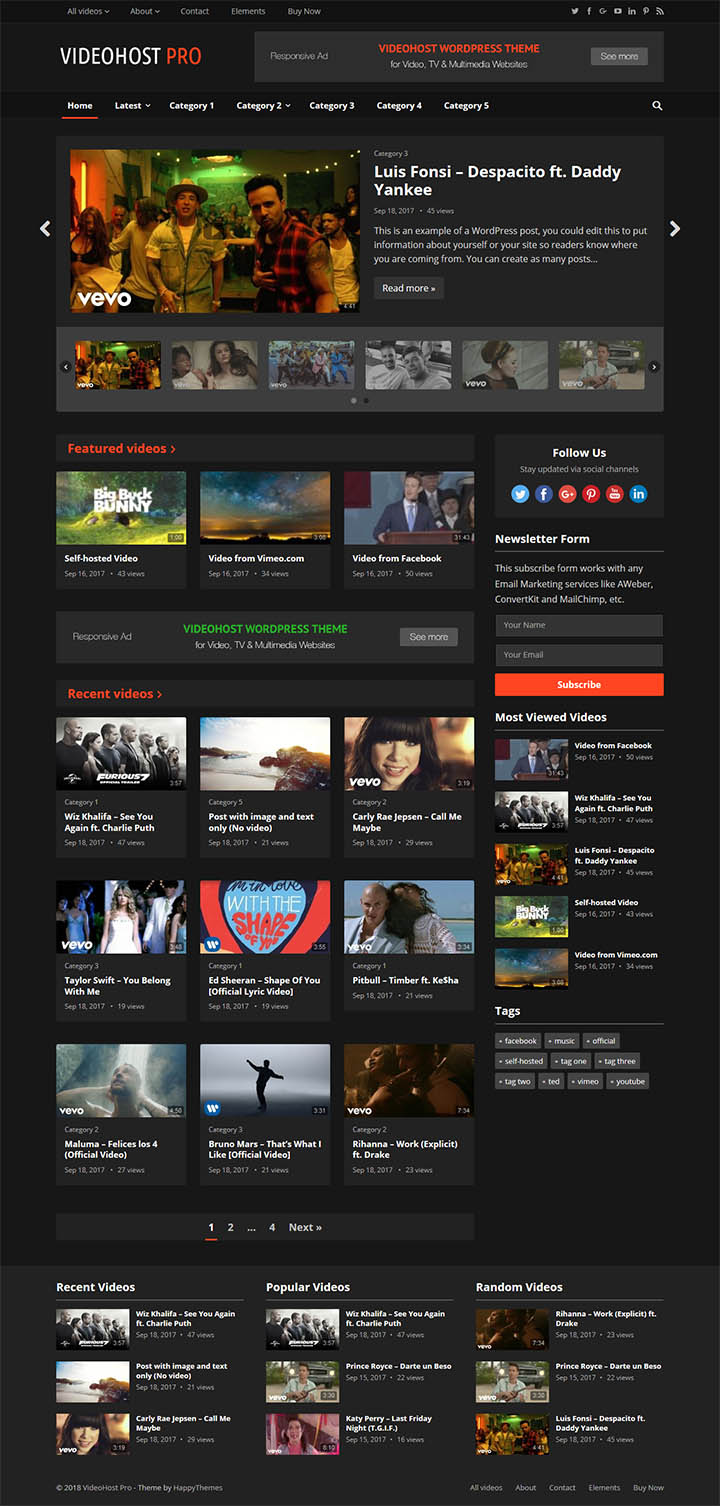Screen dimensions: 720x1506
Task: Open the Contact link in the top bar
Action: 195,11
